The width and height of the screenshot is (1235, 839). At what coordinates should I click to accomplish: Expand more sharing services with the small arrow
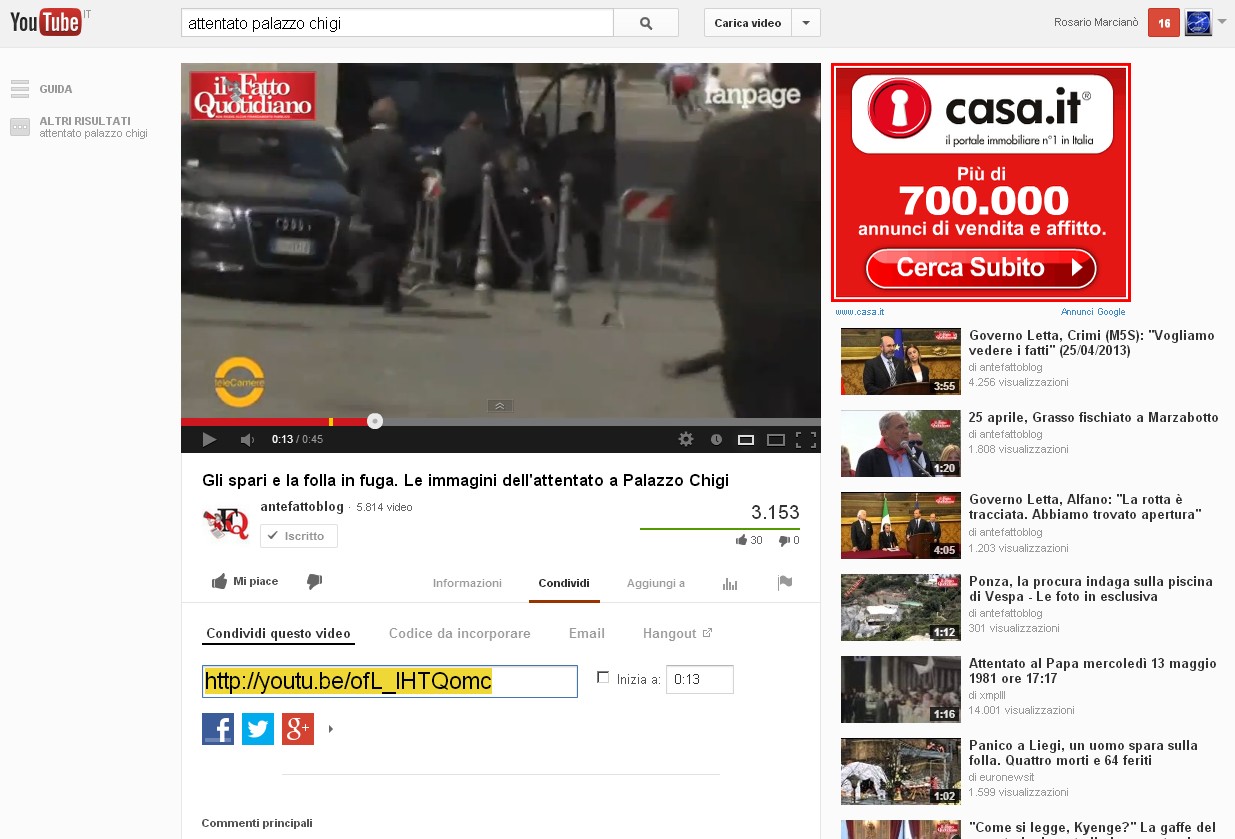[x=331, y=729]
